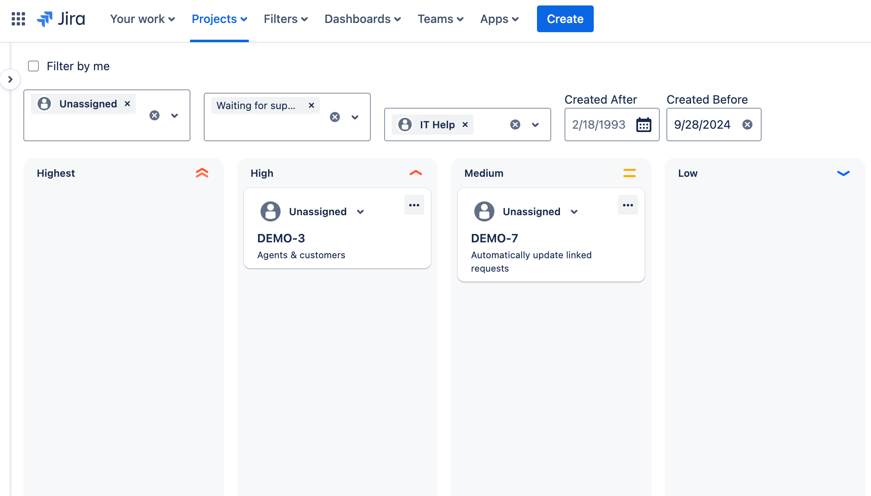The image size is (871, 496).
Task: Open more actions on DEMO-3 card
Action: 414,205
